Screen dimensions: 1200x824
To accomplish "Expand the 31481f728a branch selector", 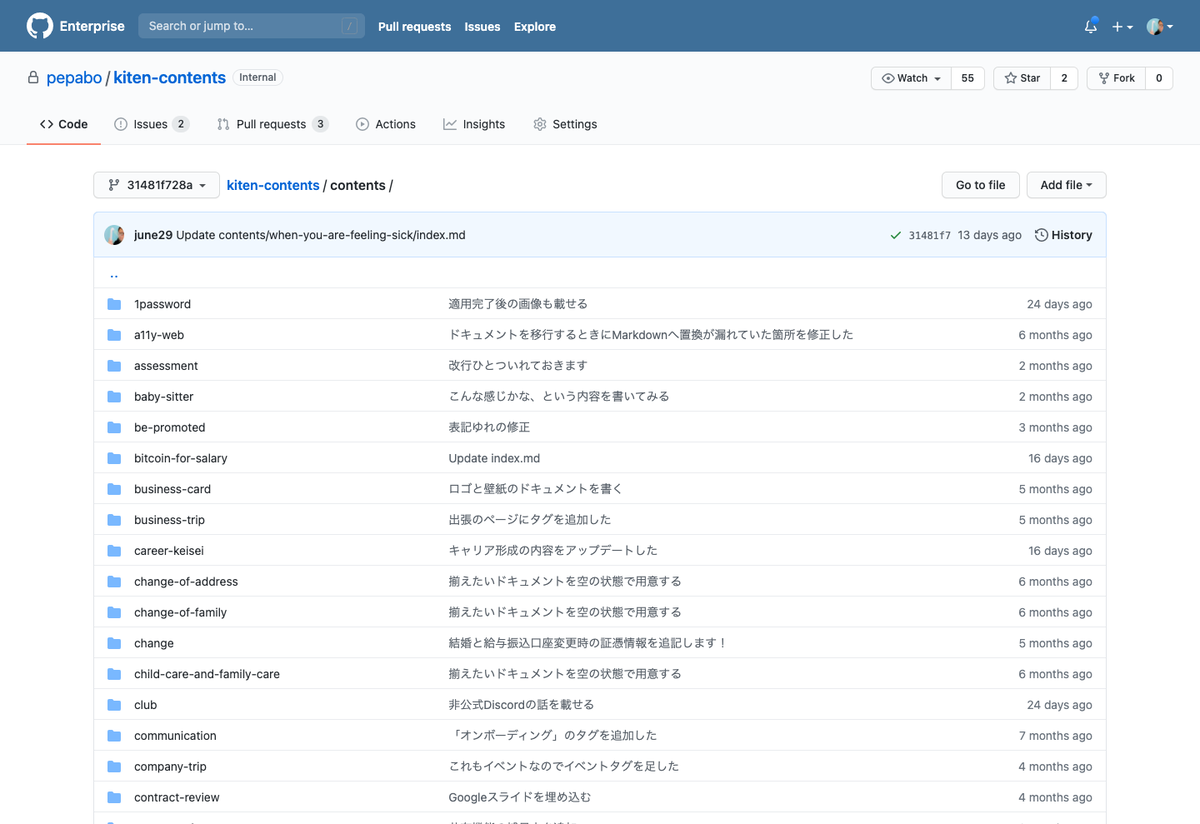I will (156, 185).
